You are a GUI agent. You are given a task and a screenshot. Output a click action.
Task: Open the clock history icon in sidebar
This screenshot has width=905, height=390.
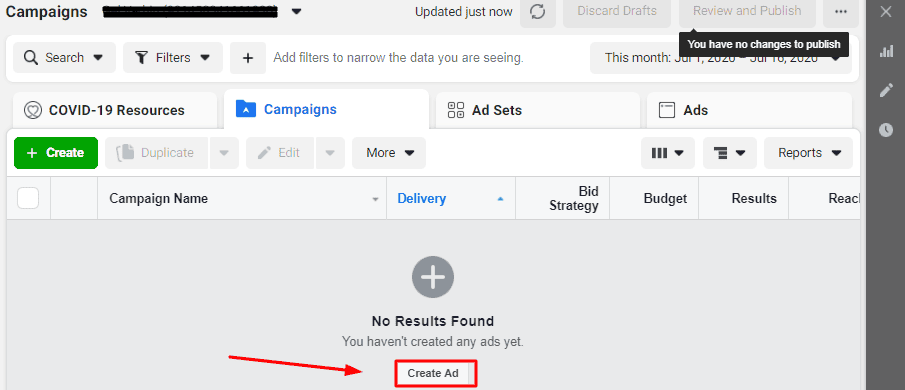point(886,130)
